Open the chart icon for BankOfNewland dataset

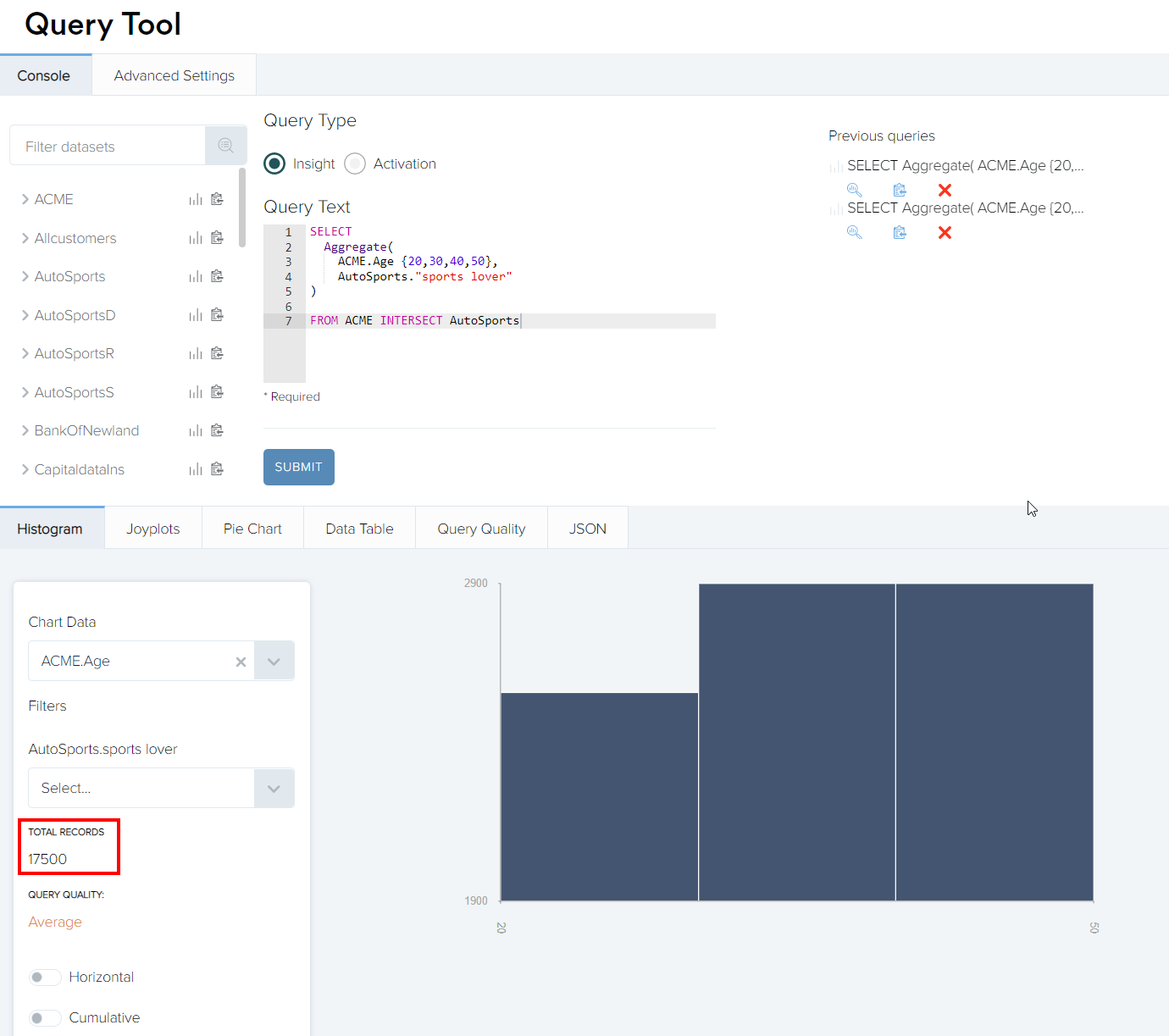pos(196,430)
